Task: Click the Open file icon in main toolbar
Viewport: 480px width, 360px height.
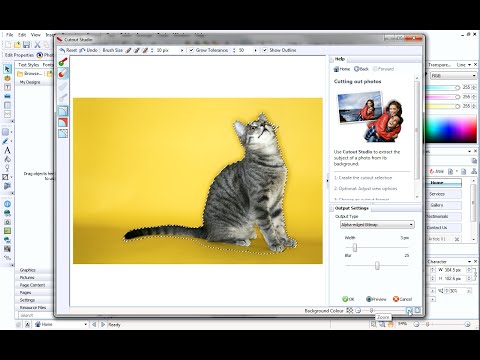Action: (17, 45)
